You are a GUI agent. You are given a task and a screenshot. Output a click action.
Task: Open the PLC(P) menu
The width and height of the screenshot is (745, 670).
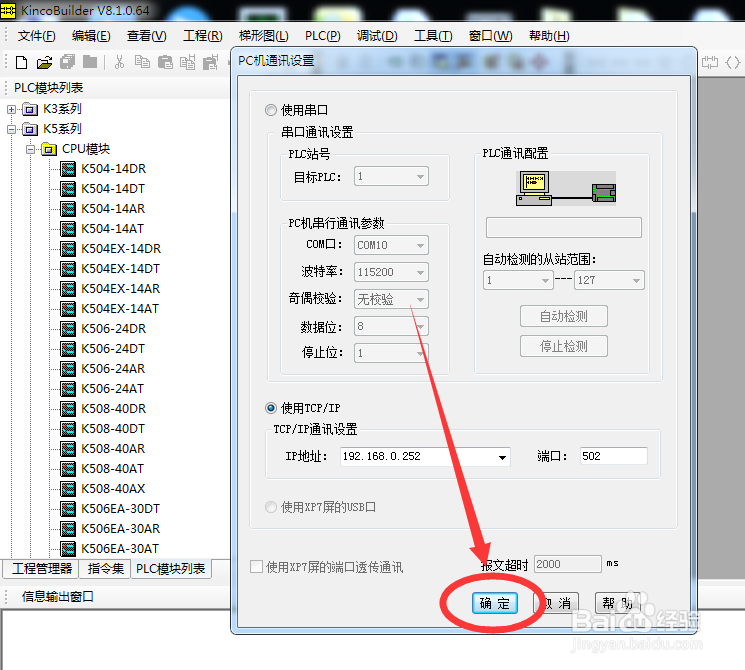[323, 36]
